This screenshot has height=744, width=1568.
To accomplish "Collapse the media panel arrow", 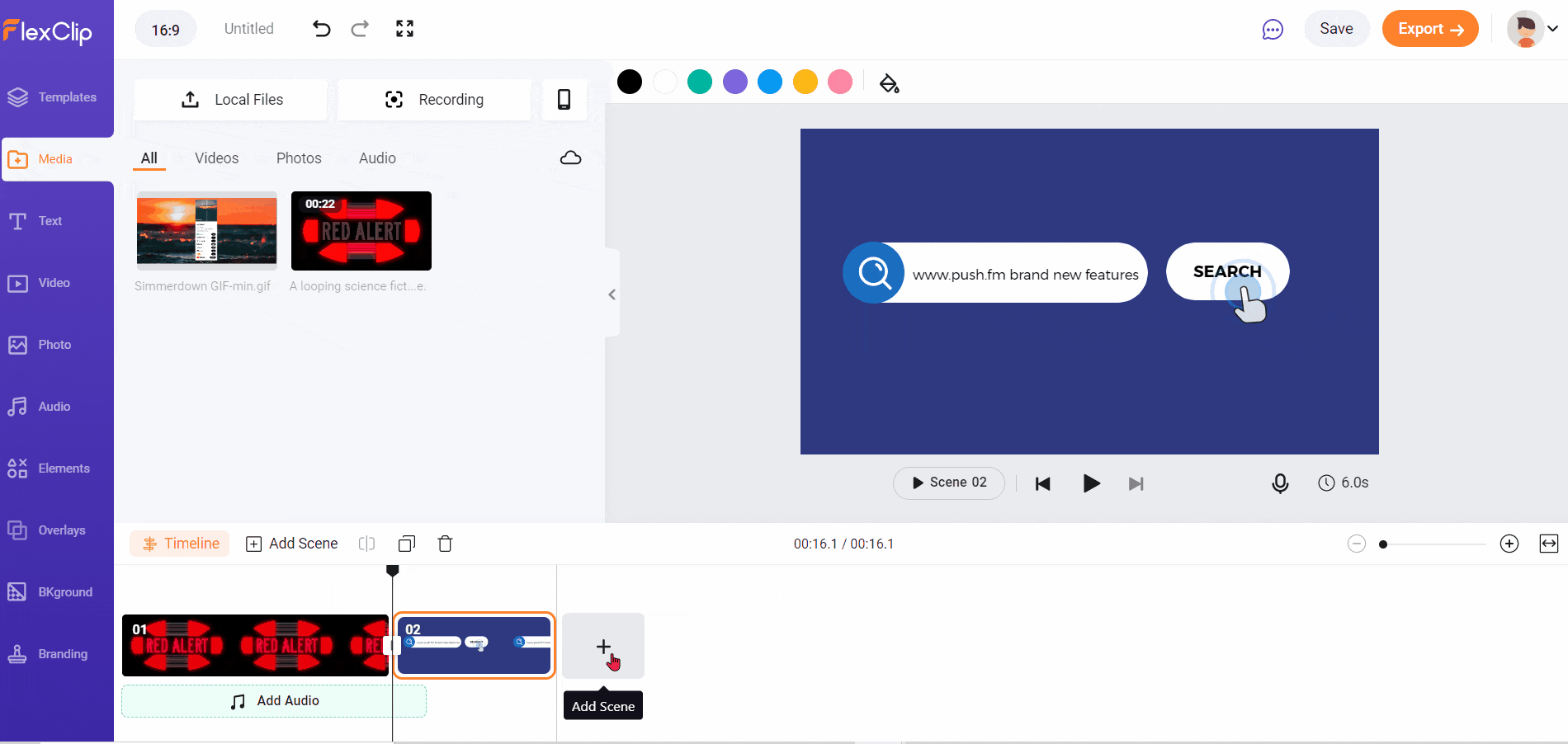I will [612, 294].
